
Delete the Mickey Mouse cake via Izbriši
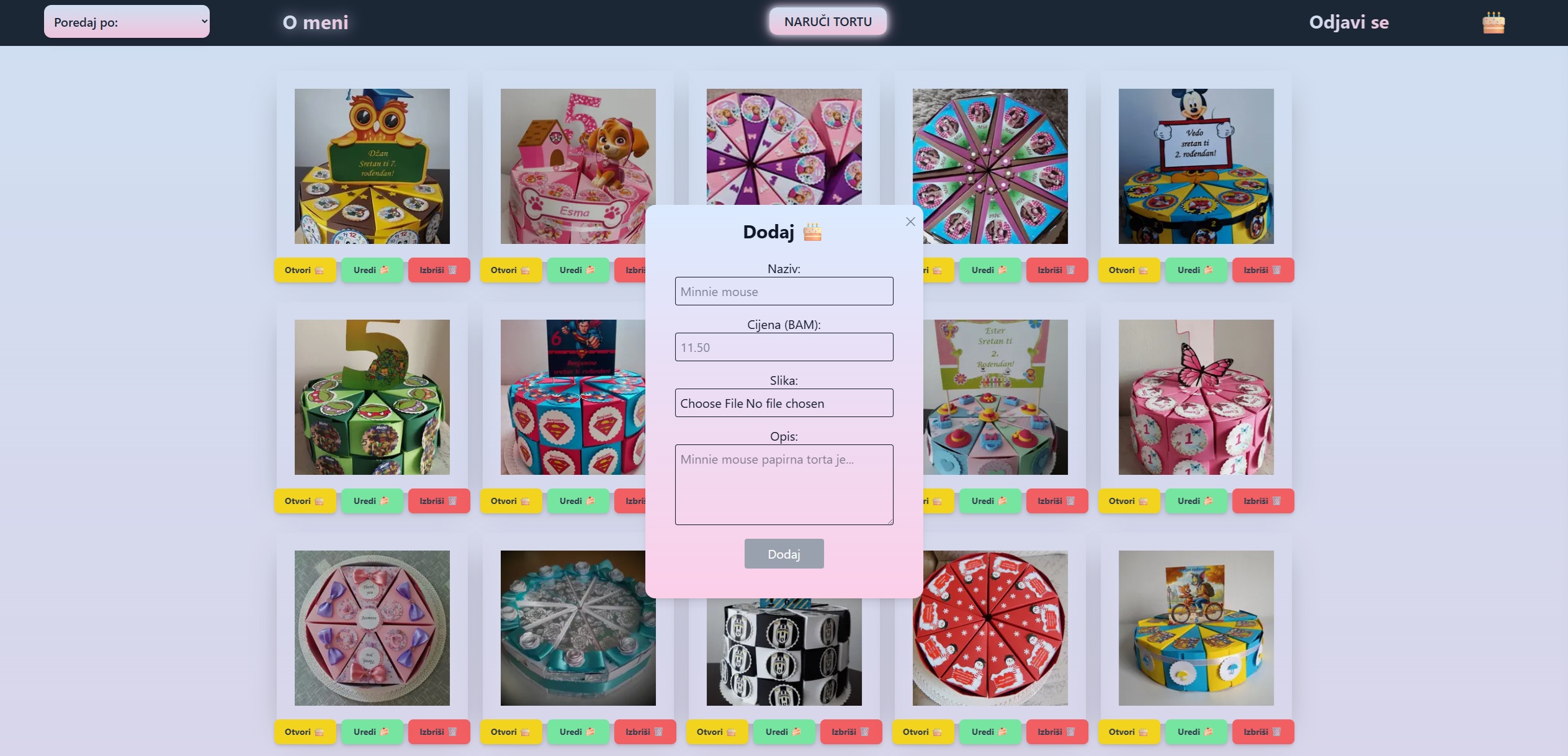click(x=1263, y=270)
